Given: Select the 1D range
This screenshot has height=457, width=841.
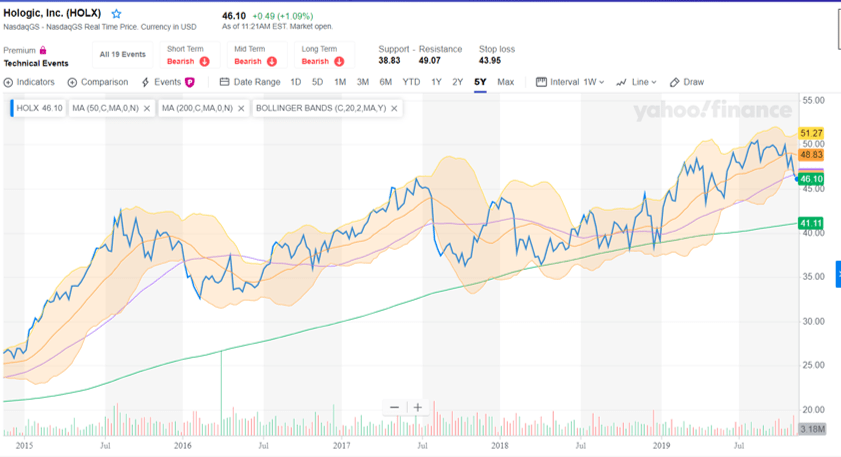Looking at the screenshot, I should [296, 82].
